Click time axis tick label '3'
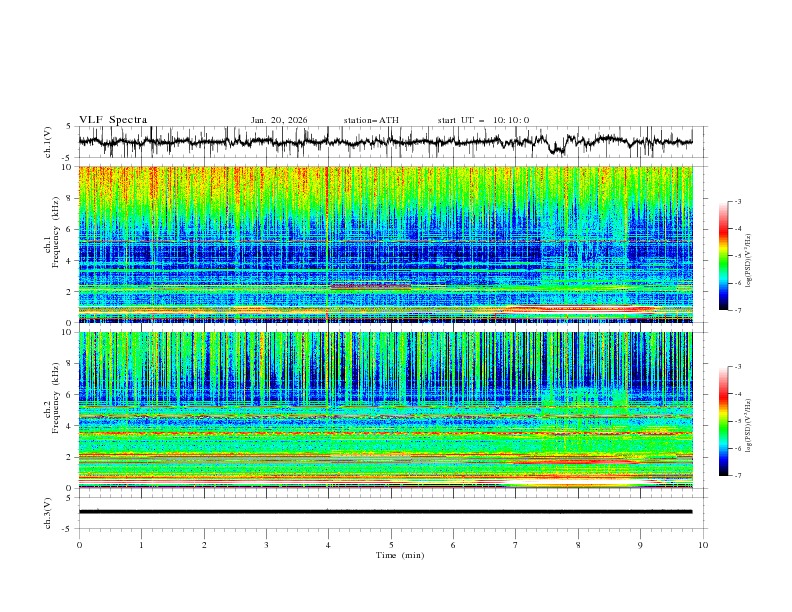792x612 pixels. (x=266, y=545)
